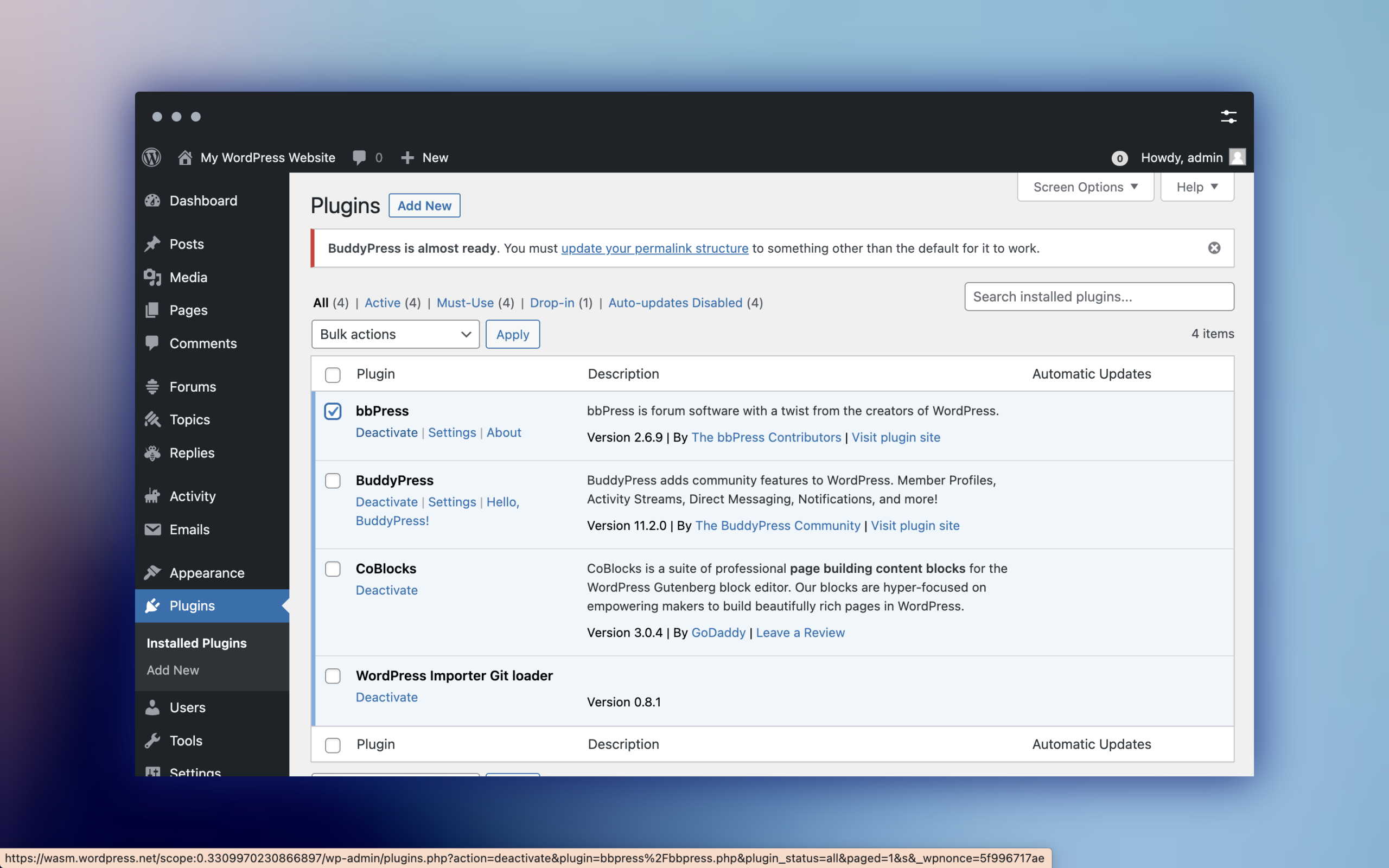
Task: Follow the update your permalink structure link
Action: (655, 248)
